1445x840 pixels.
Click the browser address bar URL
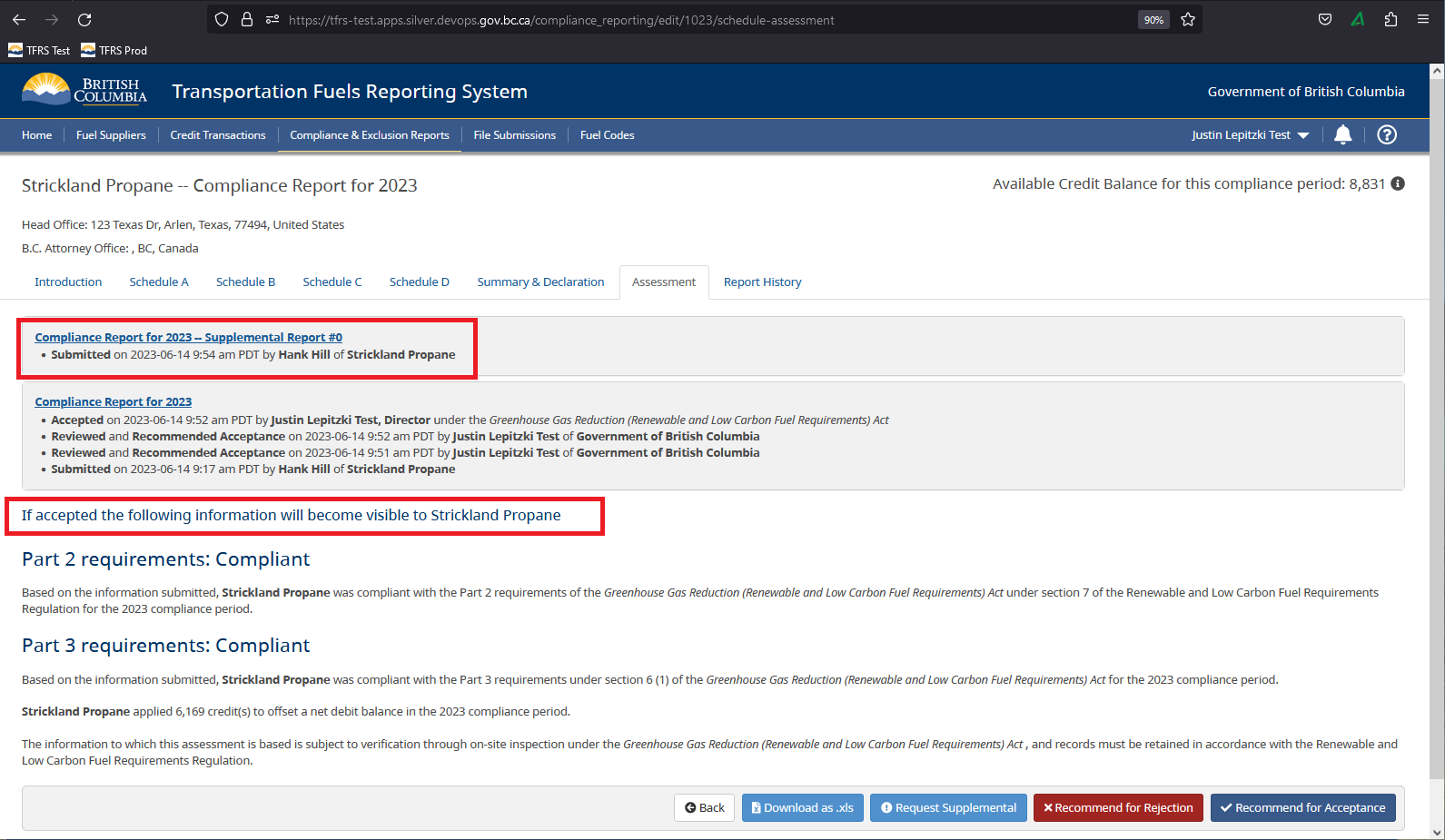561,20
